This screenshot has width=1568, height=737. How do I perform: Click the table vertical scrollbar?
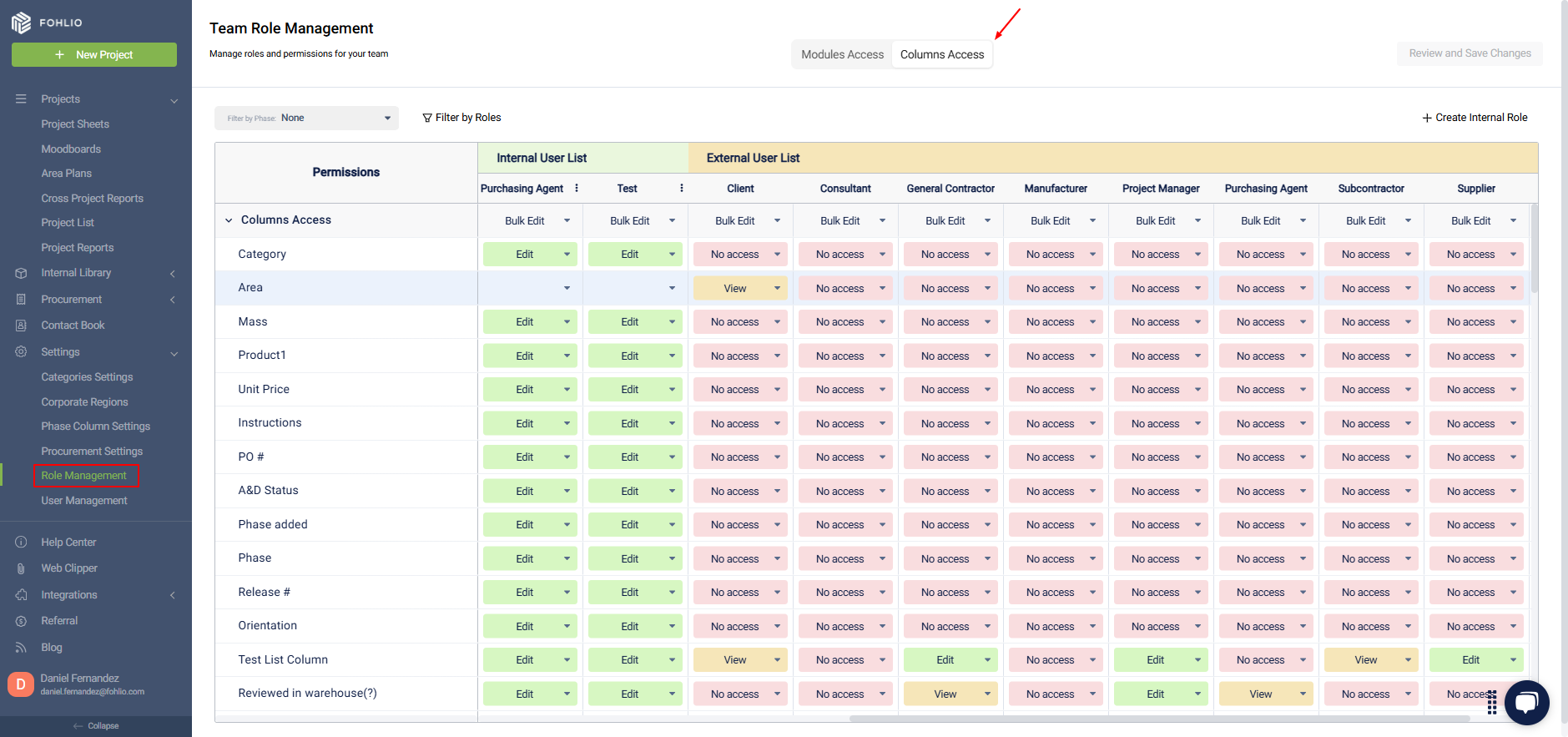(1534, 248)
